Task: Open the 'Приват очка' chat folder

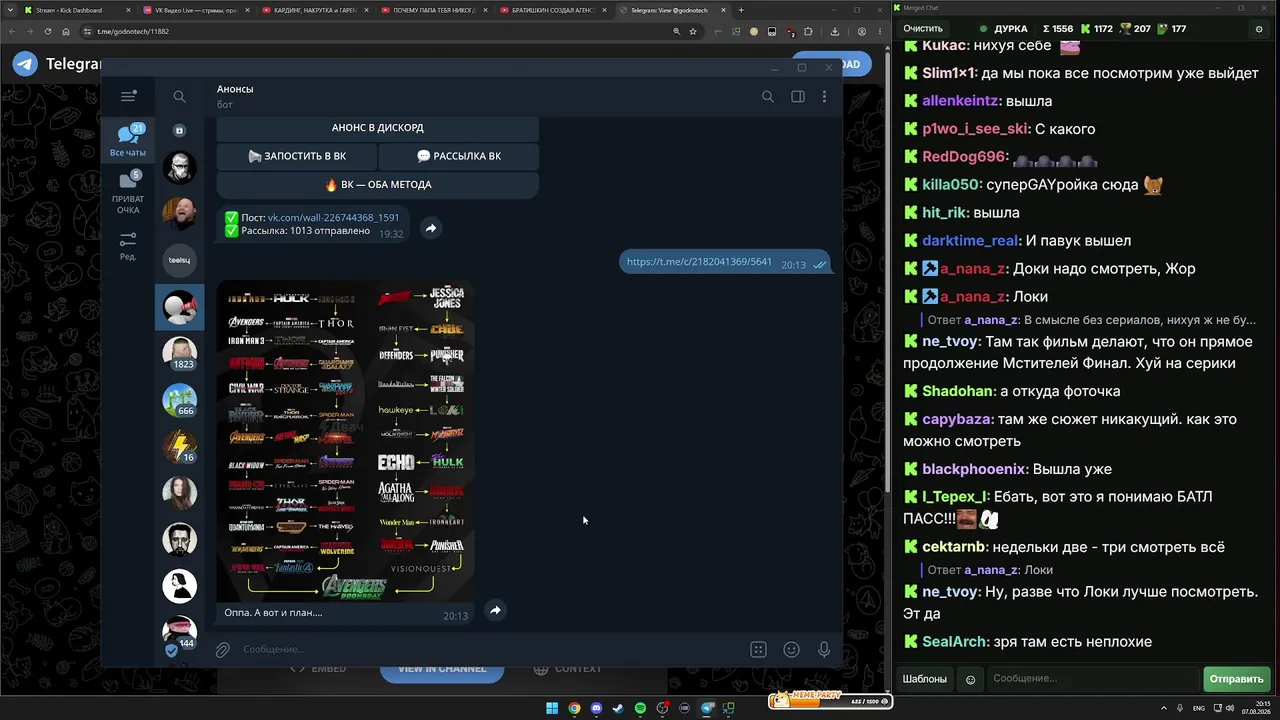Action: tap(128, 192)
